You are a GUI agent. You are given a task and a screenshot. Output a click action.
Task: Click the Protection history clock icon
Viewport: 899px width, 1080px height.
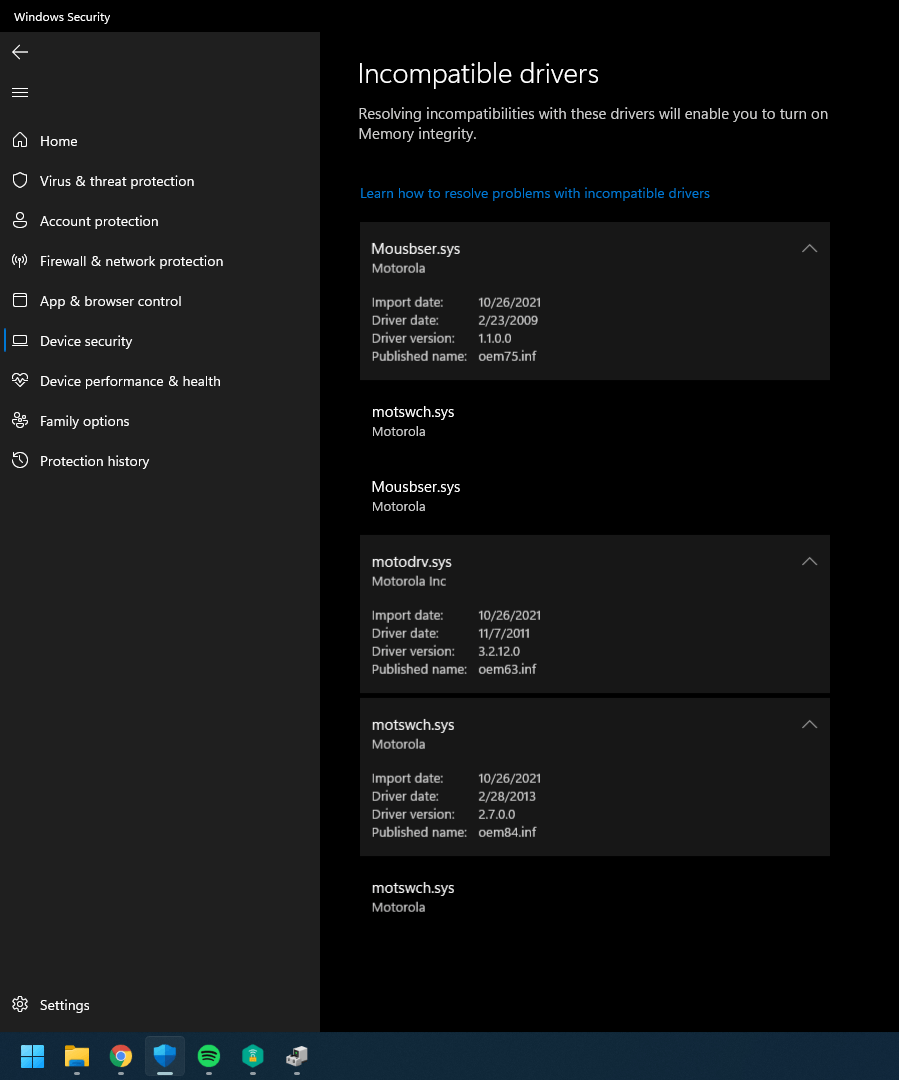point(20,460)
